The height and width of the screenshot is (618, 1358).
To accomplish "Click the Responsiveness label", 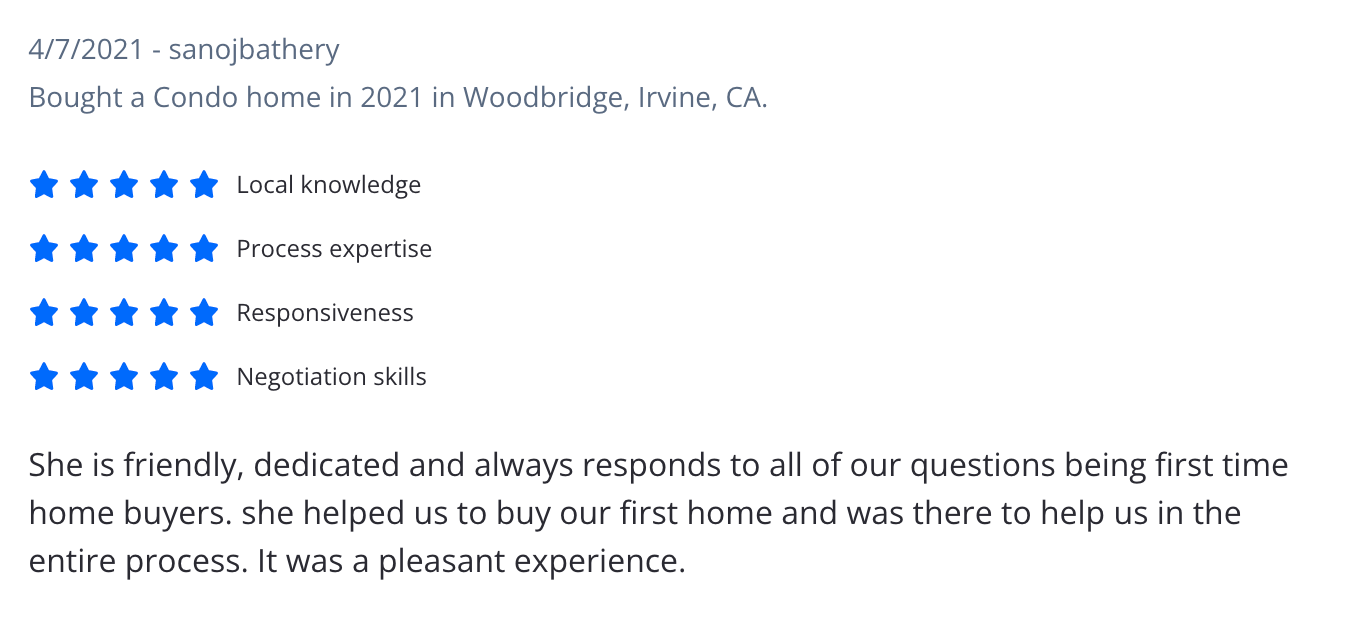I will click(x=325, y=313).
